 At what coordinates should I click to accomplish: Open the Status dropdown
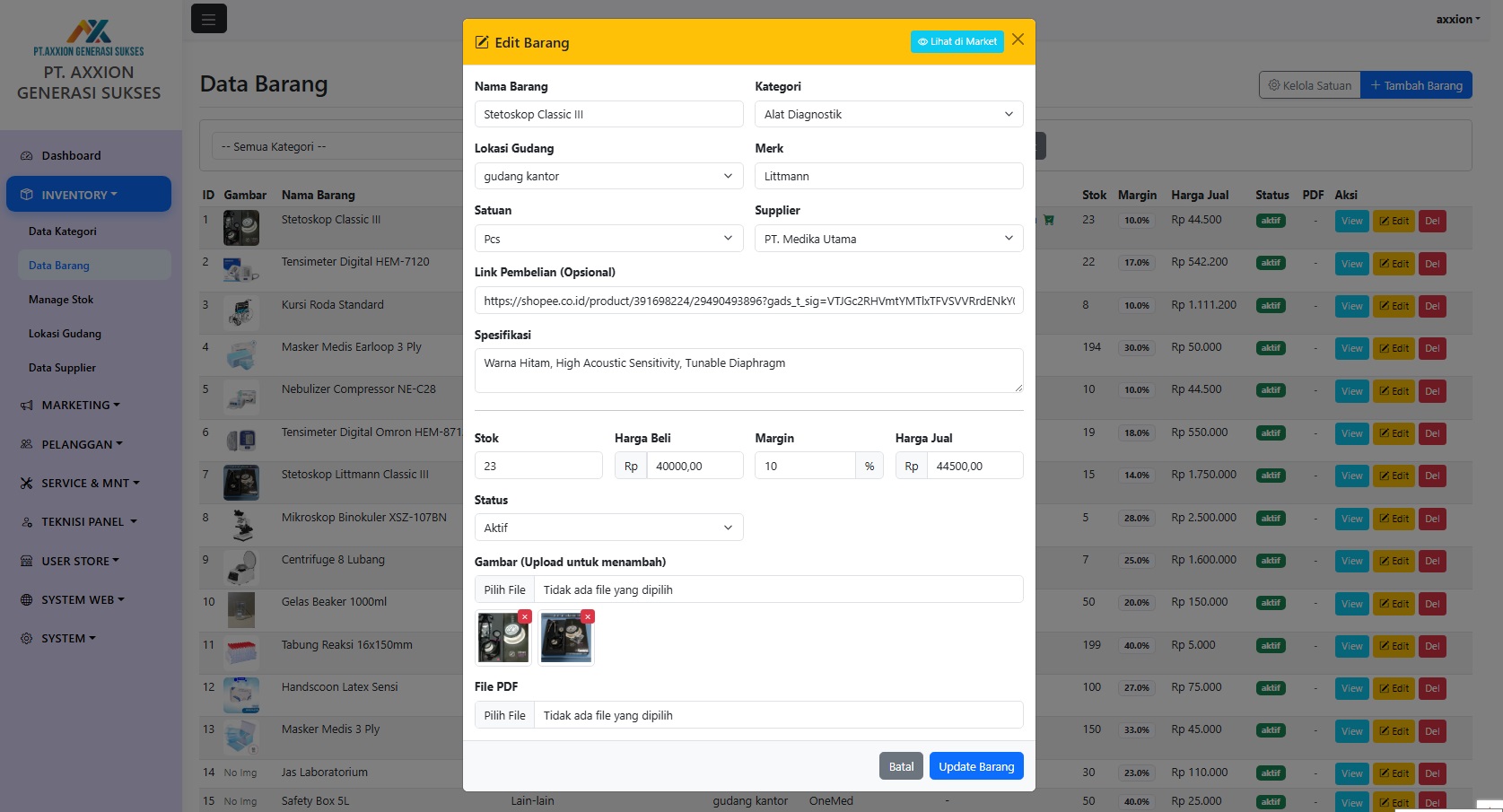coord(608,528)
